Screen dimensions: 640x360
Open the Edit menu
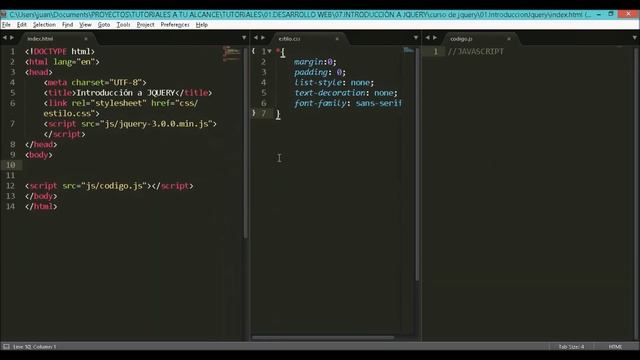click(x=21, y=24)
